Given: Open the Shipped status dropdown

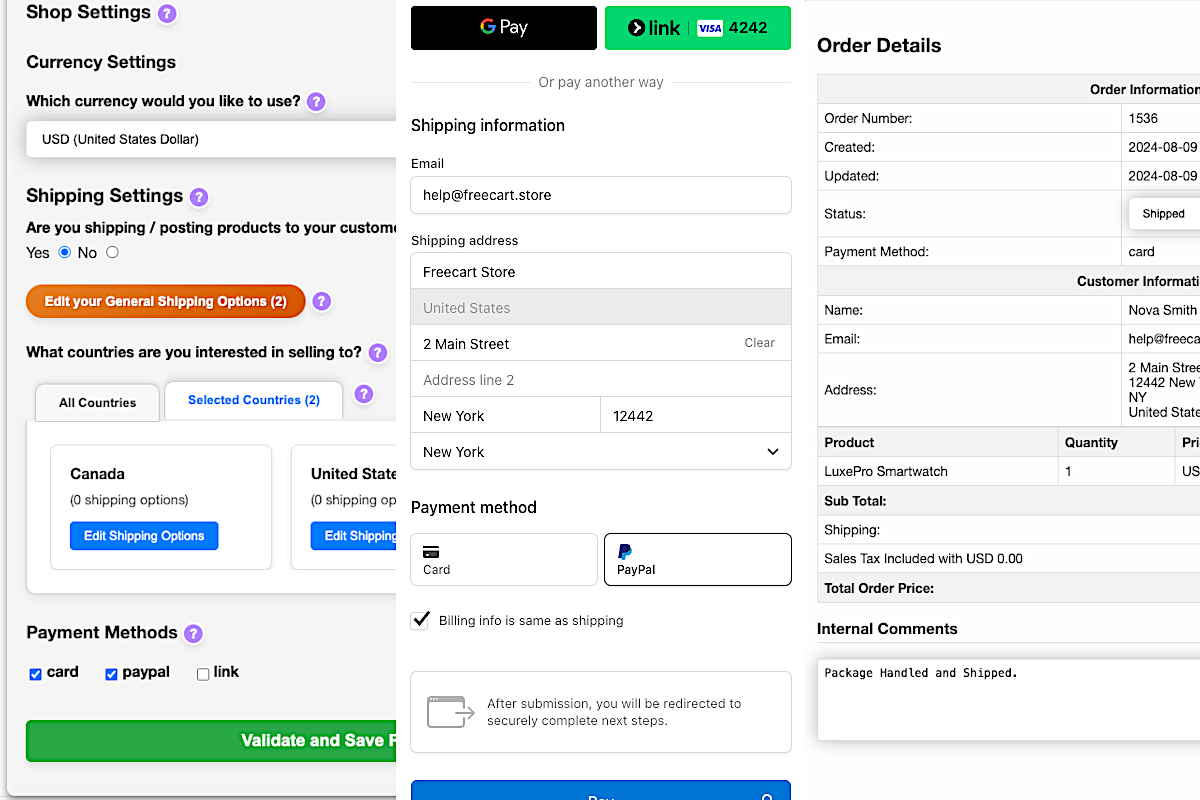Looking at the screenshot, I should point(1163,213).
